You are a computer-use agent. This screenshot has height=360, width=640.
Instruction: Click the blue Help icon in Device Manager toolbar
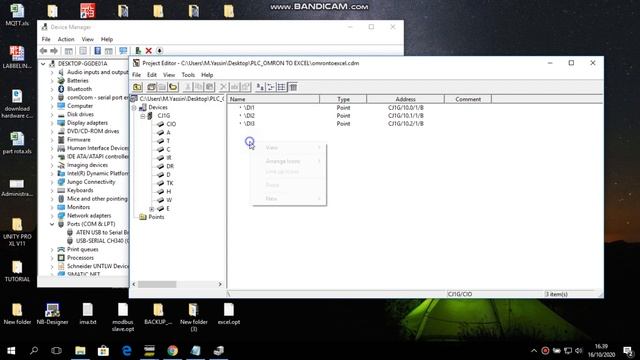(x=98, y=51)
